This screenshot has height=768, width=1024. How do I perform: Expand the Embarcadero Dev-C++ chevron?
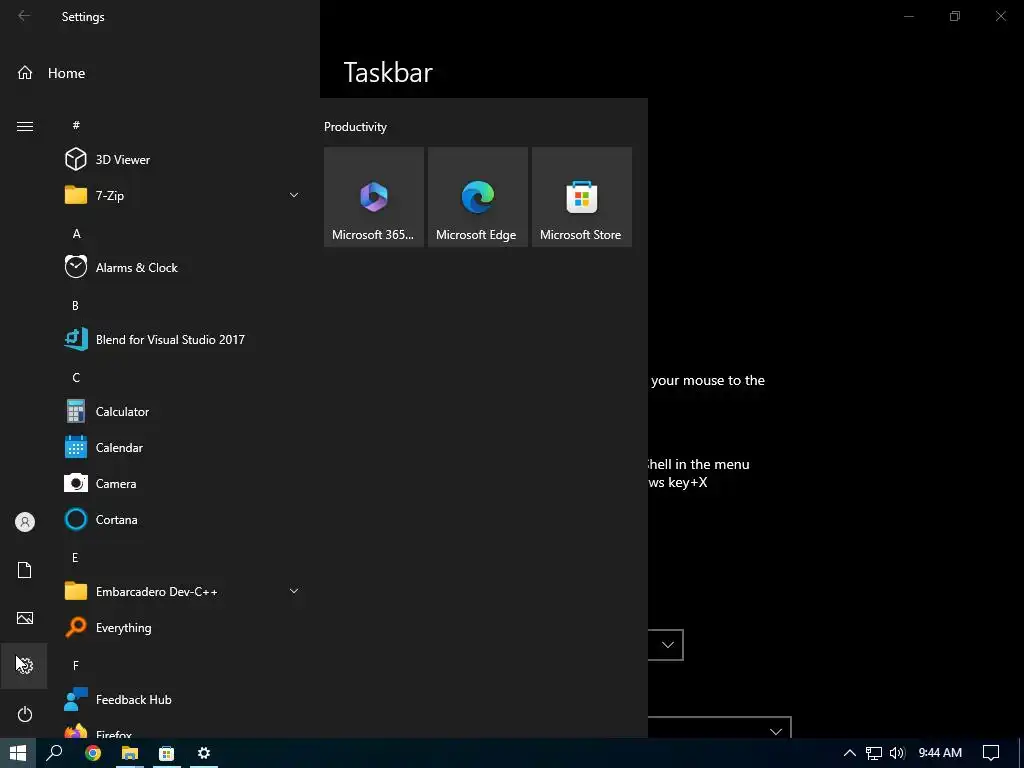coord(294,591)
